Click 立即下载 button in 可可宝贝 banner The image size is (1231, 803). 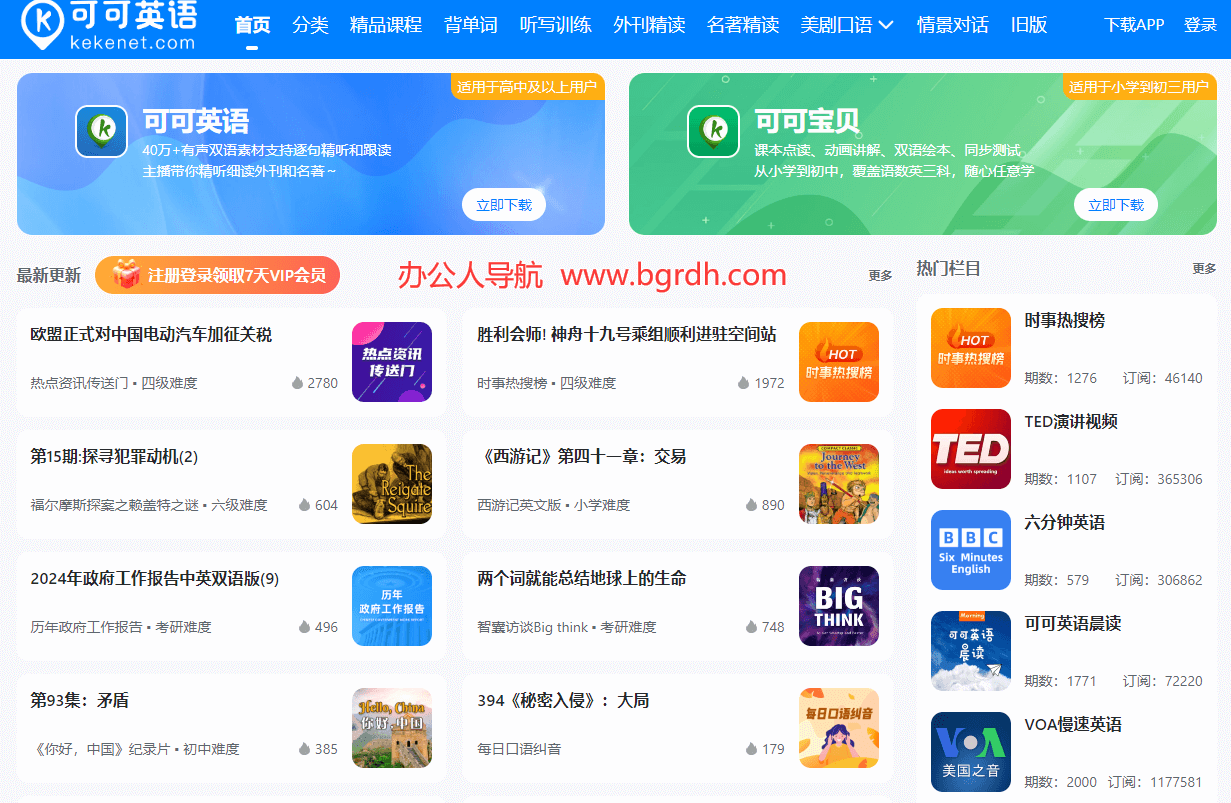[x=1116, y=205]
